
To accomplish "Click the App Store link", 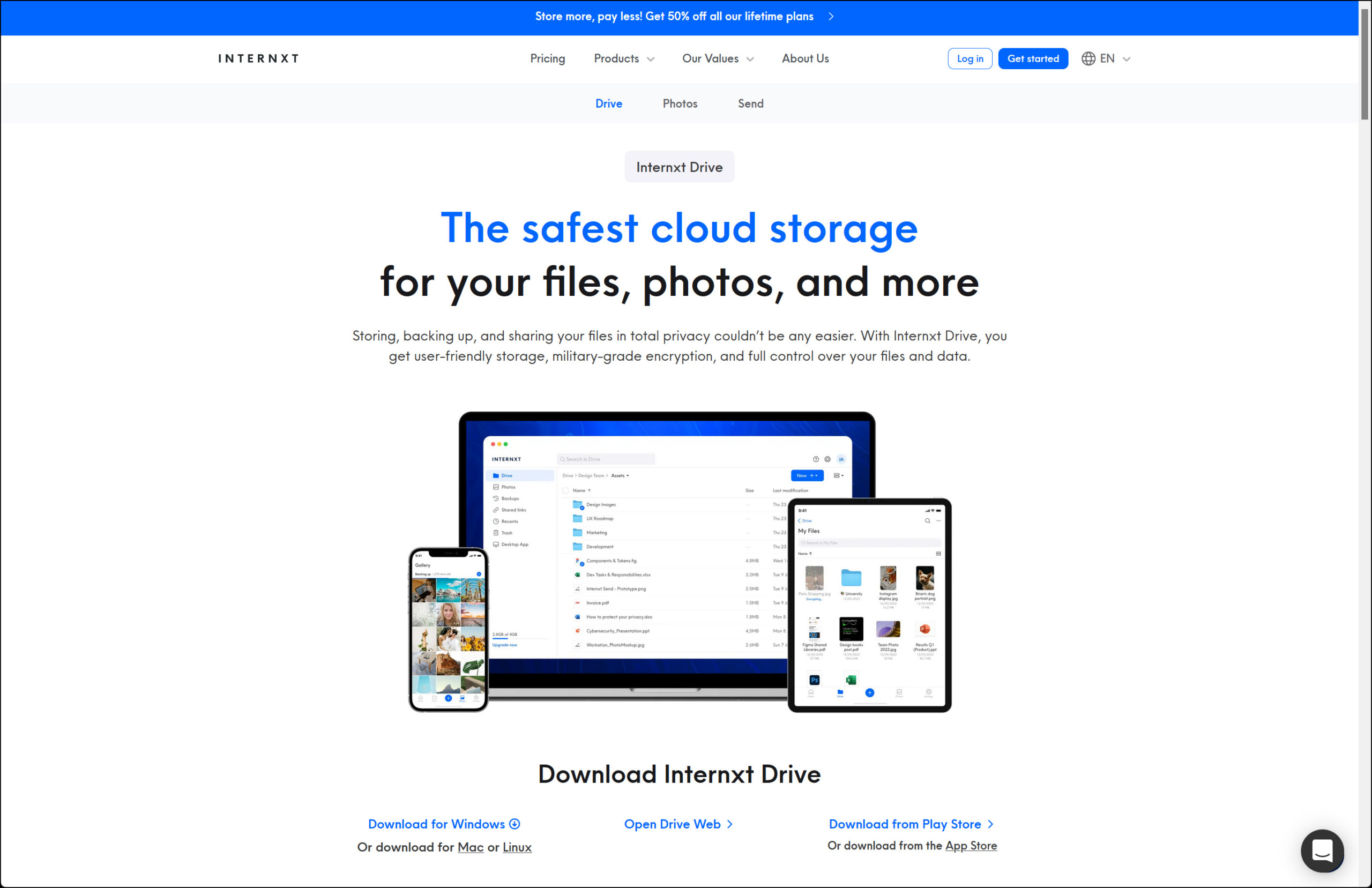I will (x=971, y=845).
